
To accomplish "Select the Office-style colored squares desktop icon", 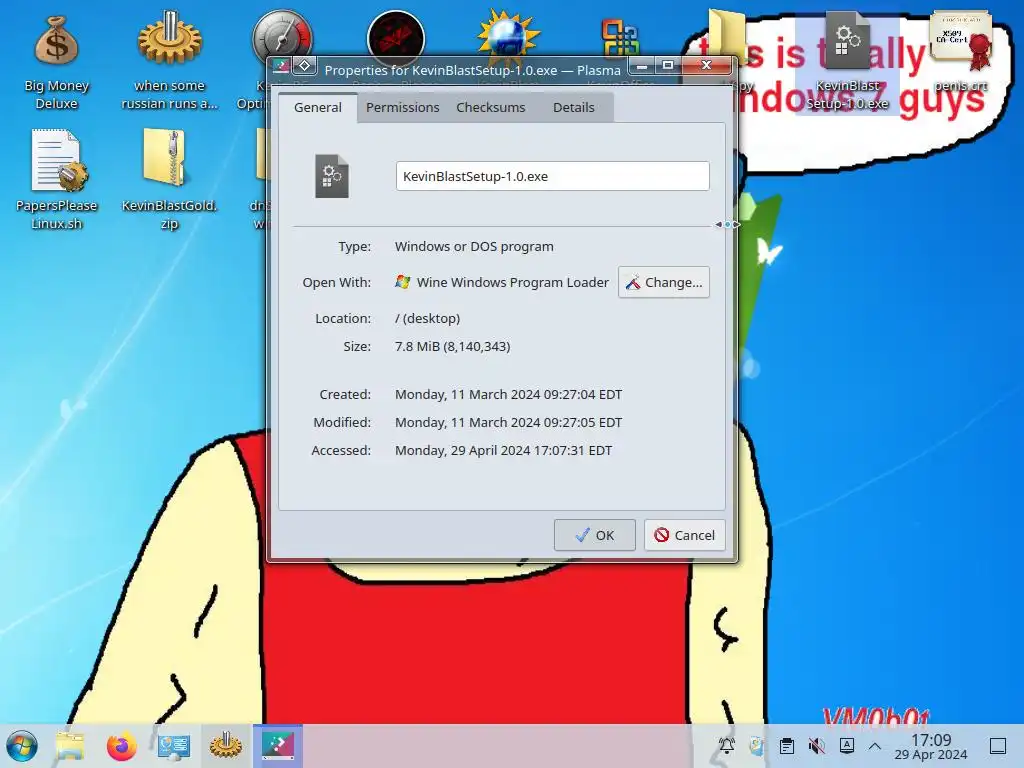I will [x=619, y=37].
